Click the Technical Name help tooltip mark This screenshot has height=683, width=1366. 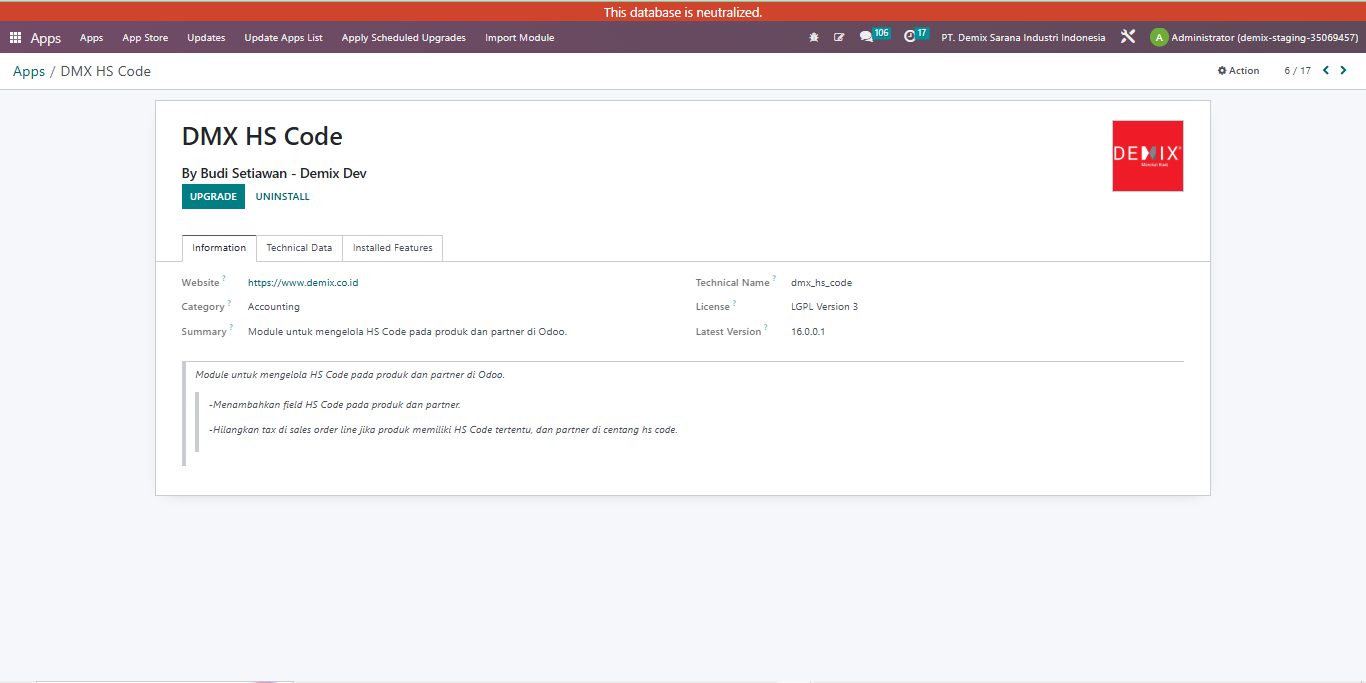pyautogui.click(x=774, y=279)
